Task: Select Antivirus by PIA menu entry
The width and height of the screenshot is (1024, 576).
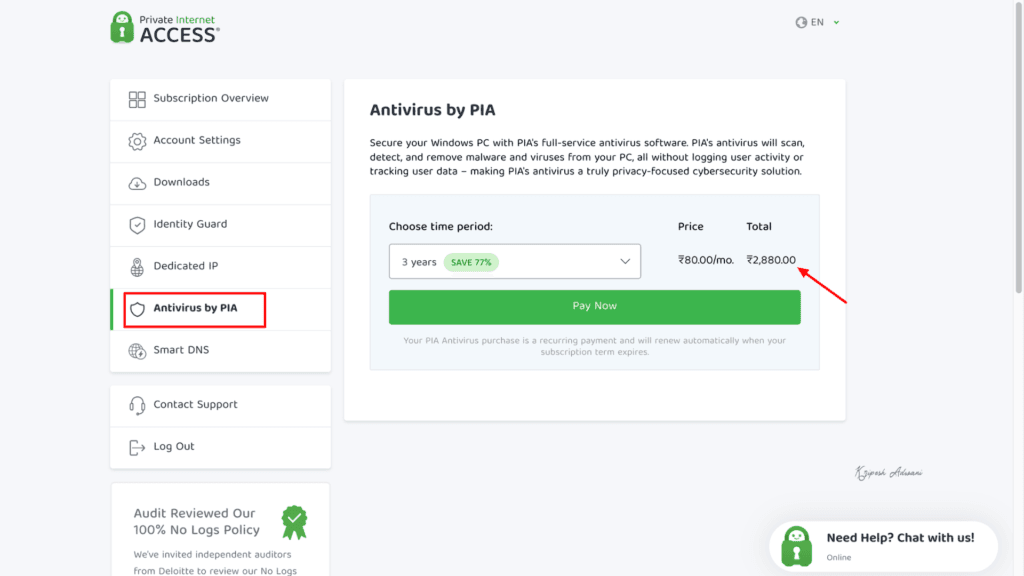Action: point(221,309)
